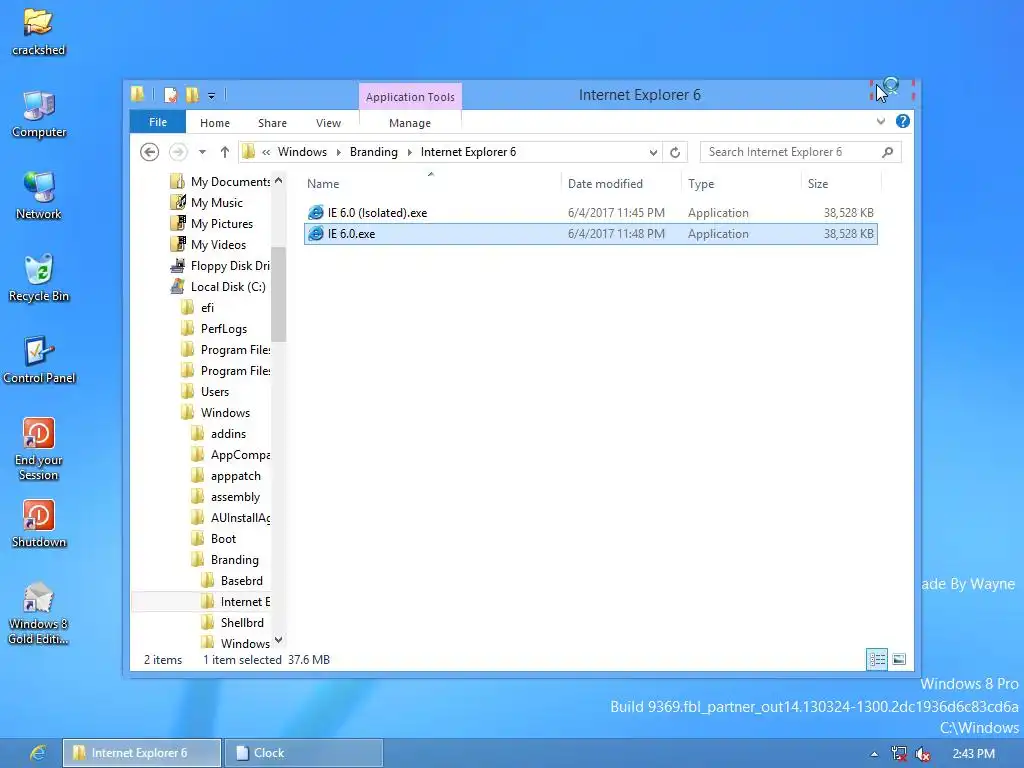Click the IE 6.0.exe file icon

pyautogui.click(x=315, y=234)
